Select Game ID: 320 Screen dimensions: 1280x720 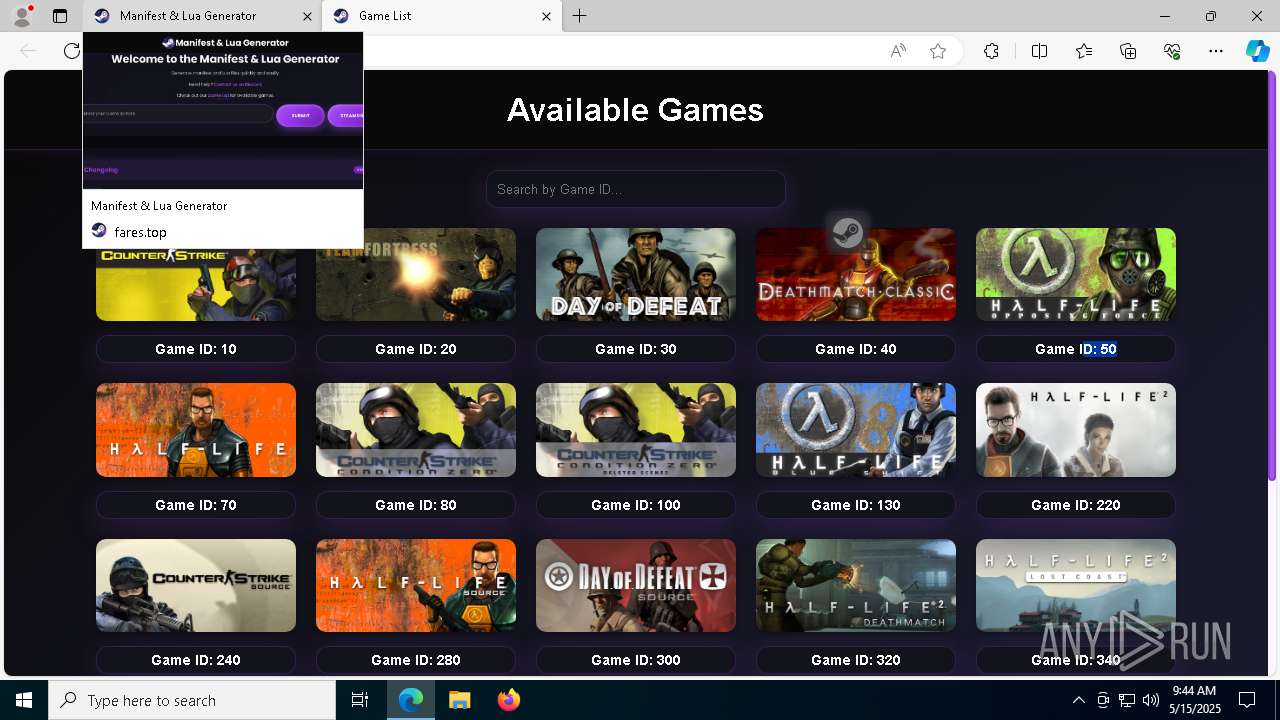point(856,660)
